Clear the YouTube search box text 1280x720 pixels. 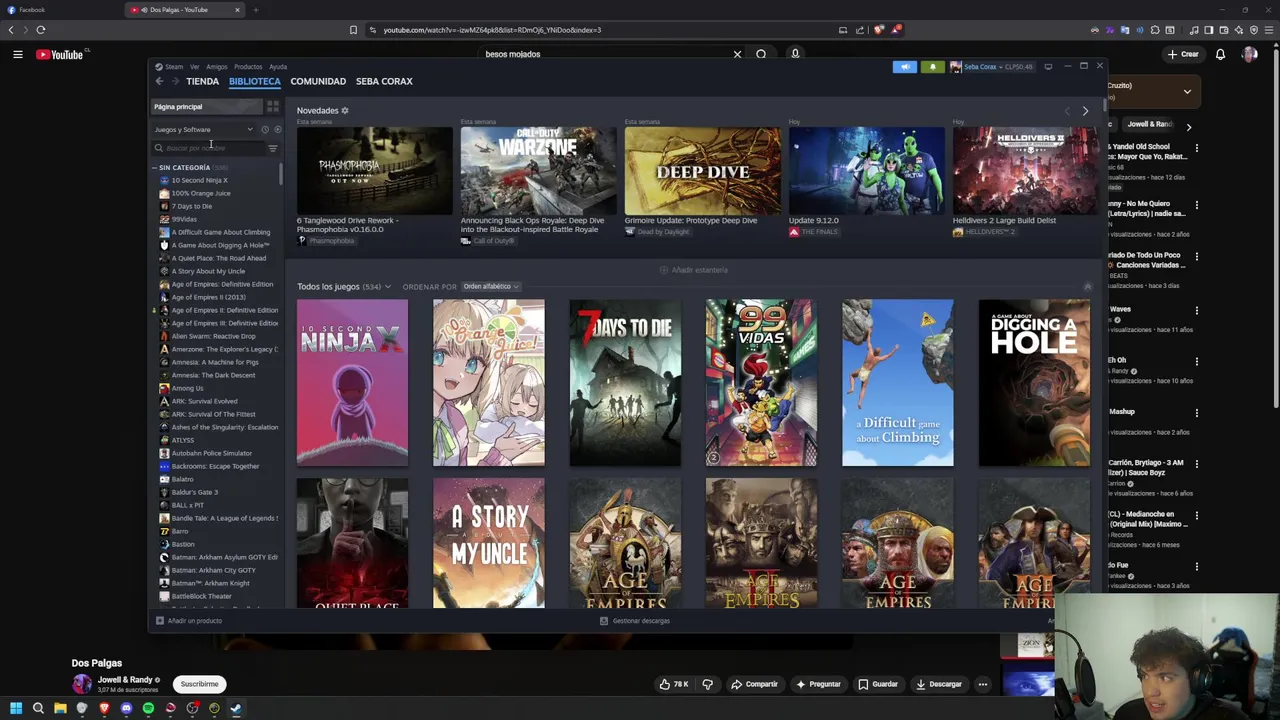click(737, 54)
